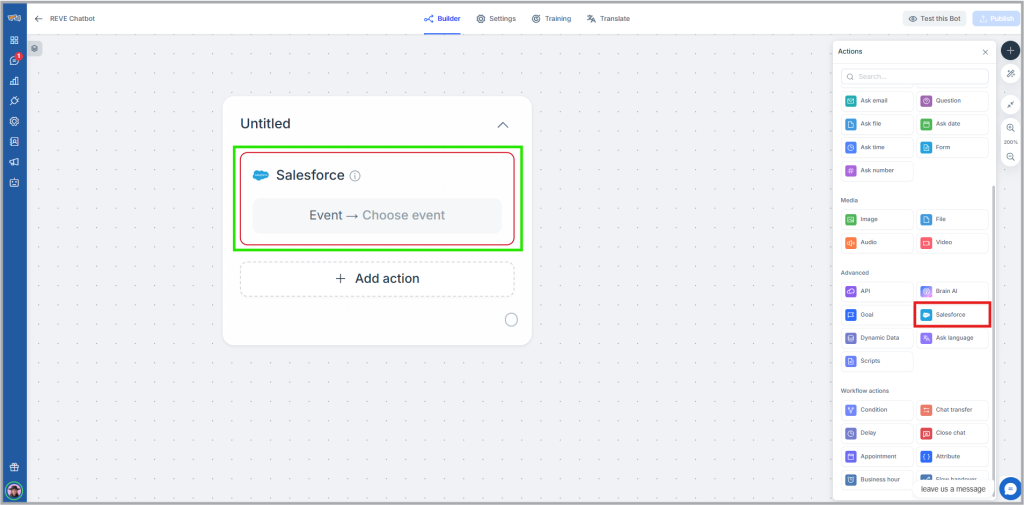1024x505 pixels.
Task: Open settings gear icon in left sidebar
Action: 14,122
